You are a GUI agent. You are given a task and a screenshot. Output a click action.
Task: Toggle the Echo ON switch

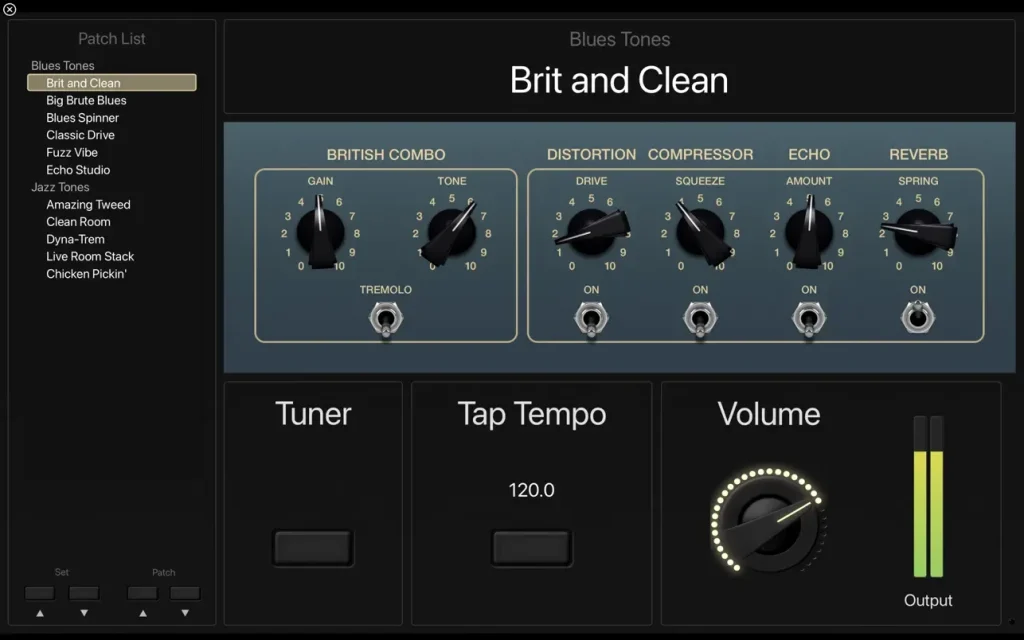click(x=808, y=319)
